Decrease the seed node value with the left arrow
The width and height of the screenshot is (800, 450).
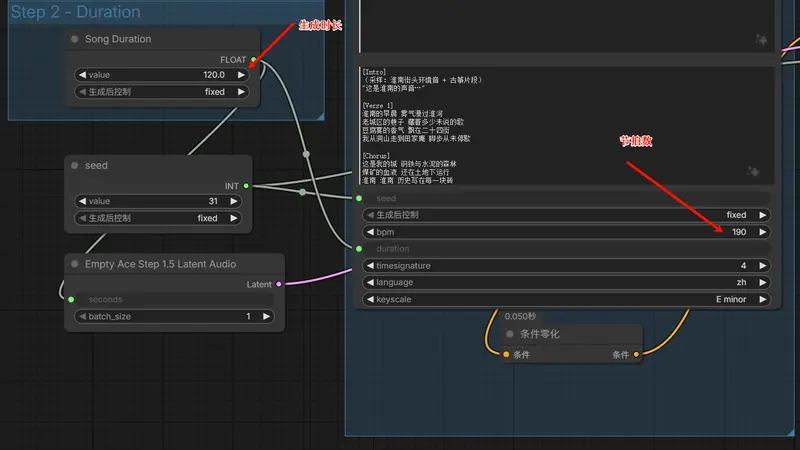click(82, 202)
